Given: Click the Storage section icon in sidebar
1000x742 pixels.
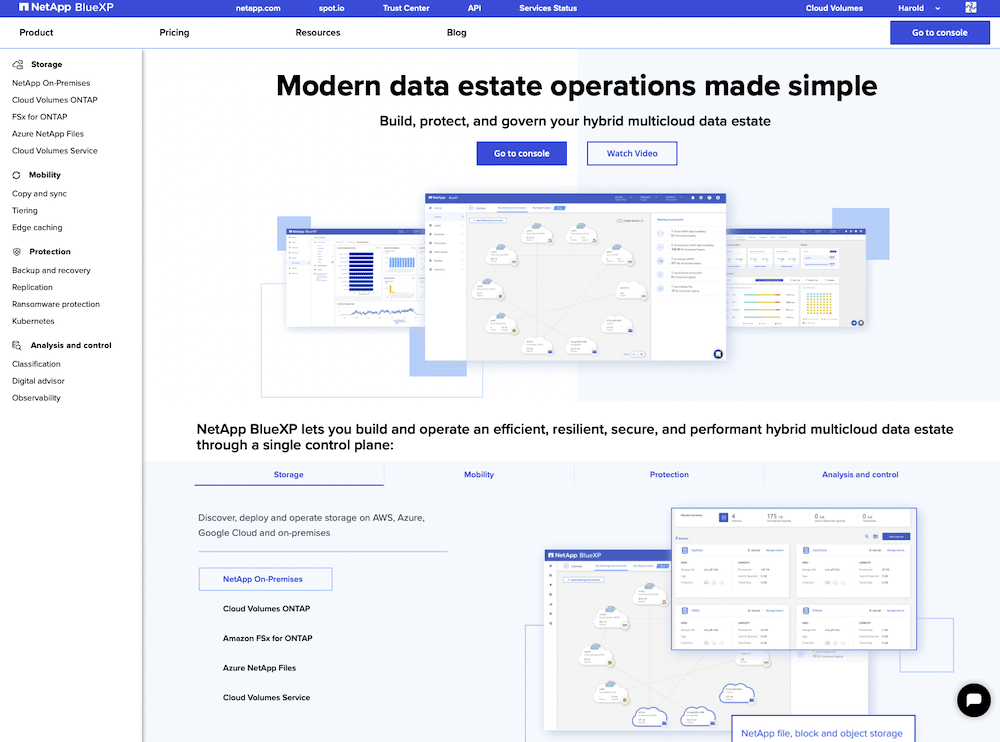Looking at the screenshot, I should point(18,64).
